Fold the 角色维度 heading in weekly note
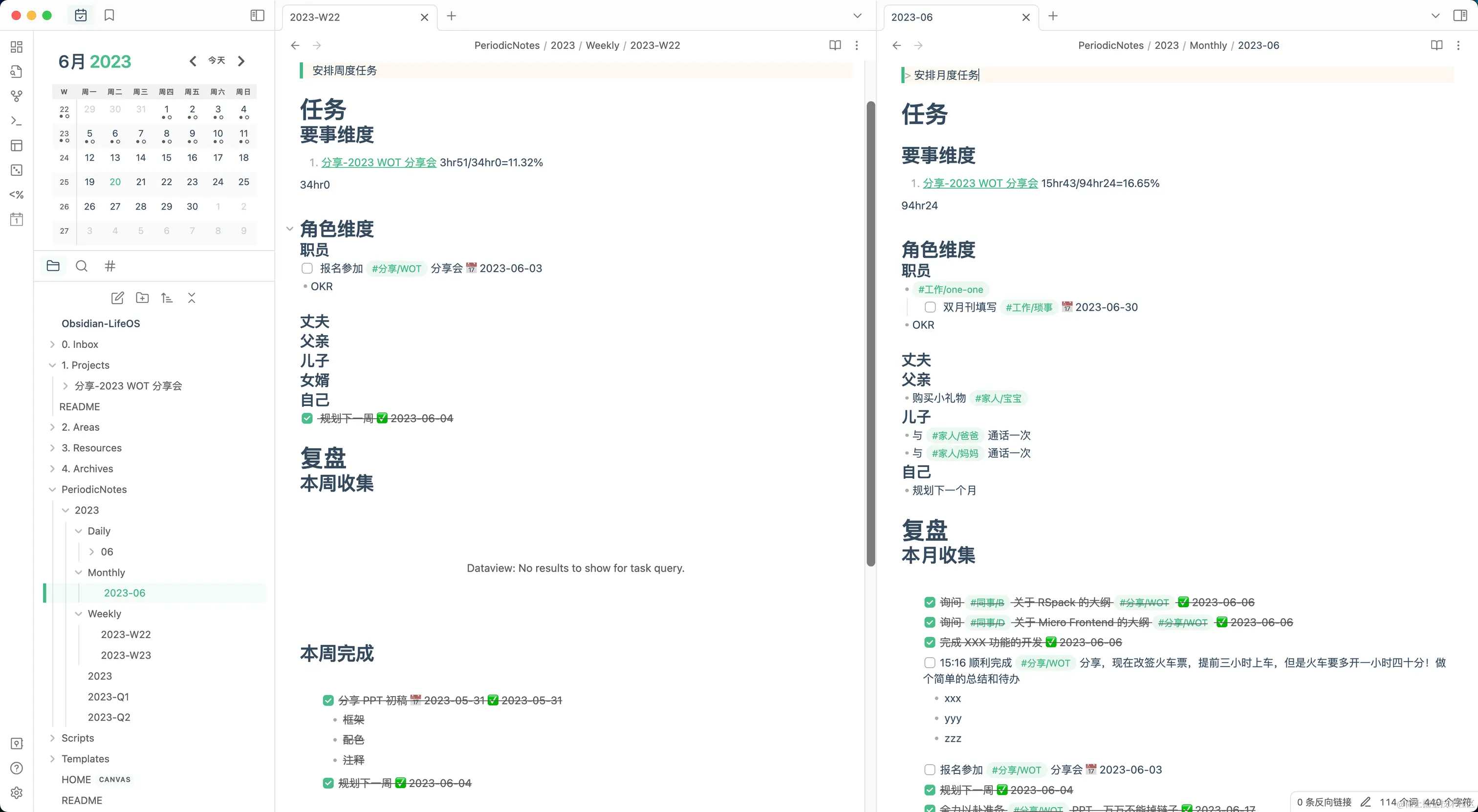The height and width of the screenshot is (812, 1478). [x=290, y=229]
